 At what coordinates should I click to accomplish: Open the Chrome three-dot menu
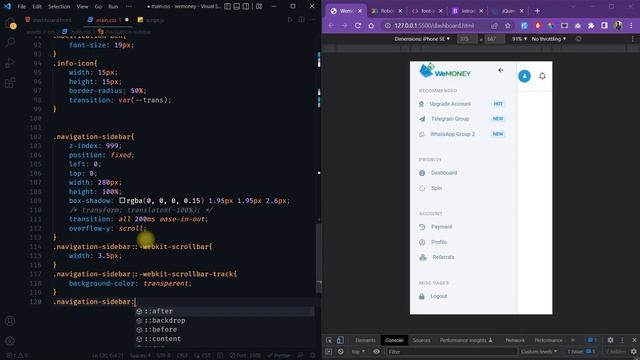[x=631, y=25]
